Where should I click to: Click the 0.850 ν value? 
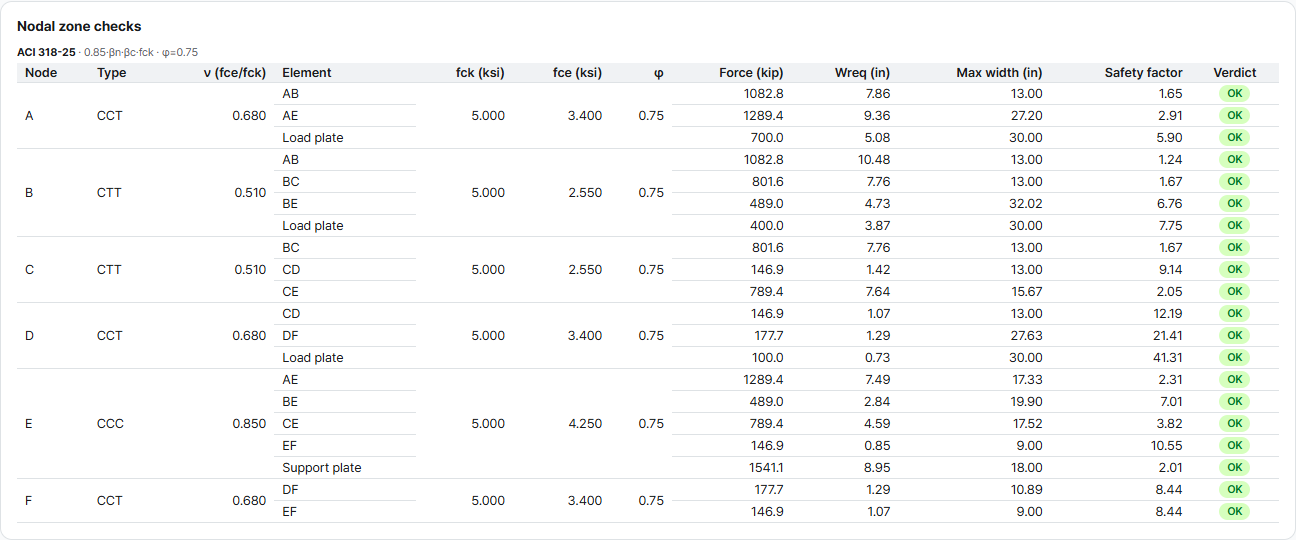(249, 424)
